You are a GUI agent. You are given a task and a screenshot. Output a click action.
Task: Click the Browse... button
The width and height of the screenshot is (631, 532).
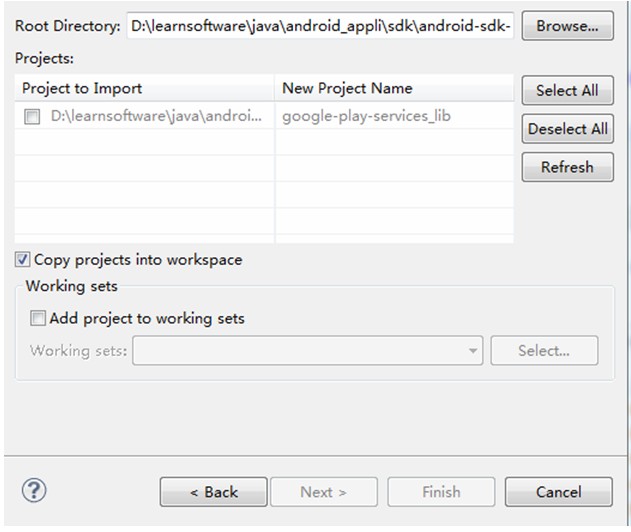(567, 26)
